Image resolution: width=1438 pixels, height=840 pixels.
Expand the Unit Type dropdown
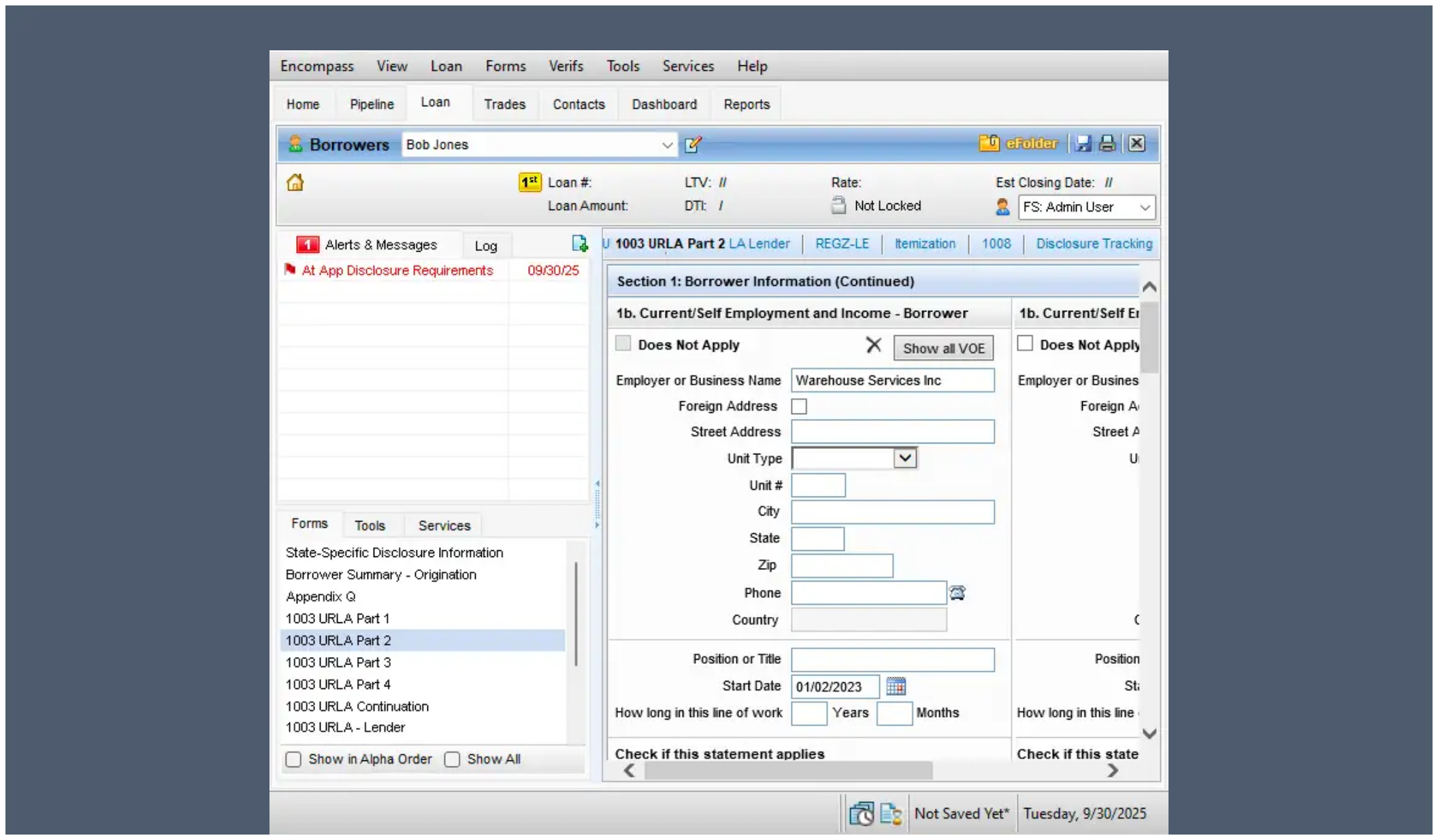(x=904, y=458)
